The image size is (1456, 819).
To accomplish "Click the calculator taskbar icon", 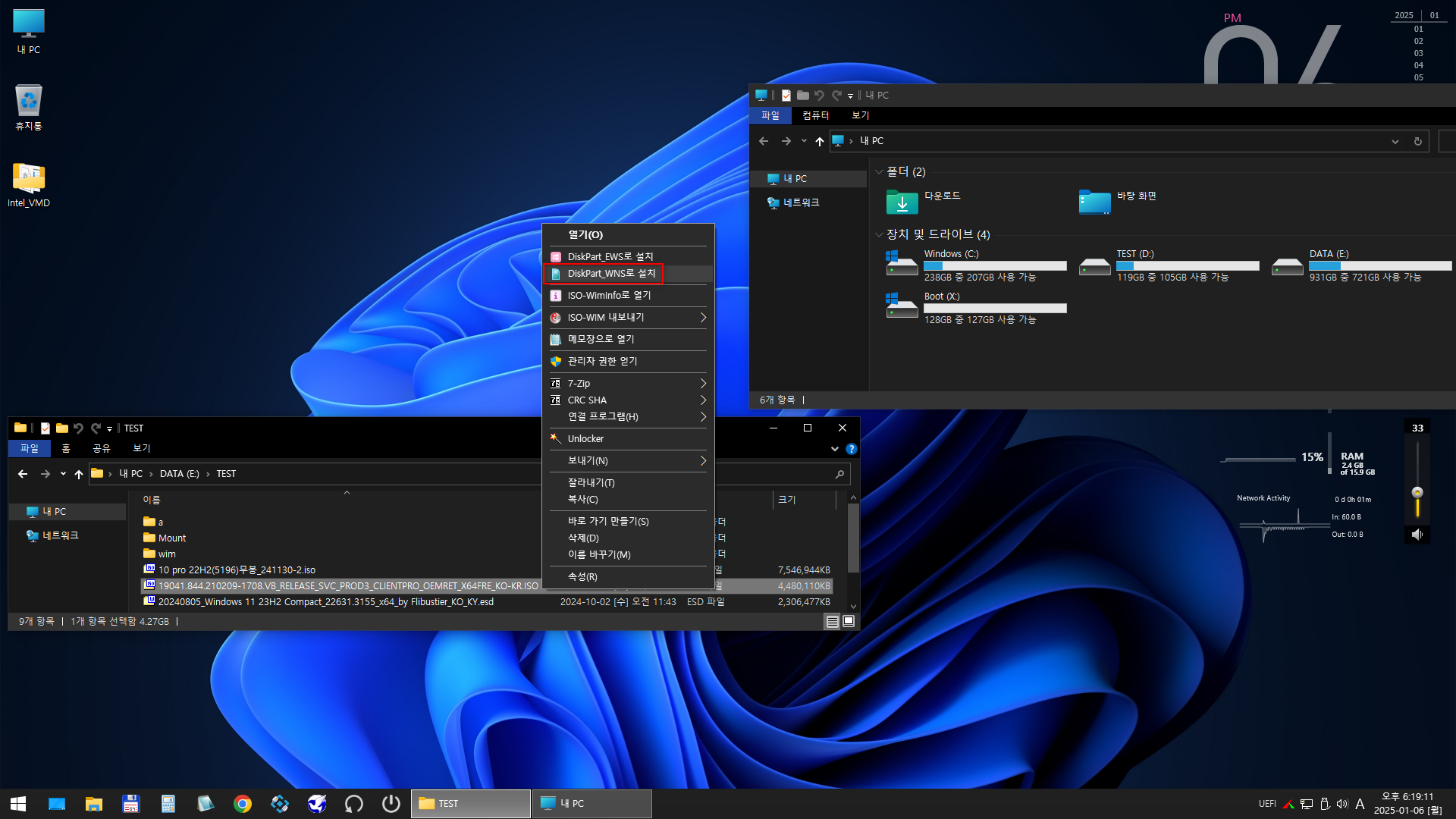I will (x=168, y=804).
